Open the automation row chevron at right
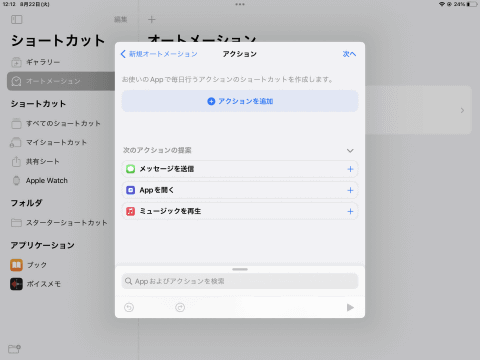 coord(462,110)
